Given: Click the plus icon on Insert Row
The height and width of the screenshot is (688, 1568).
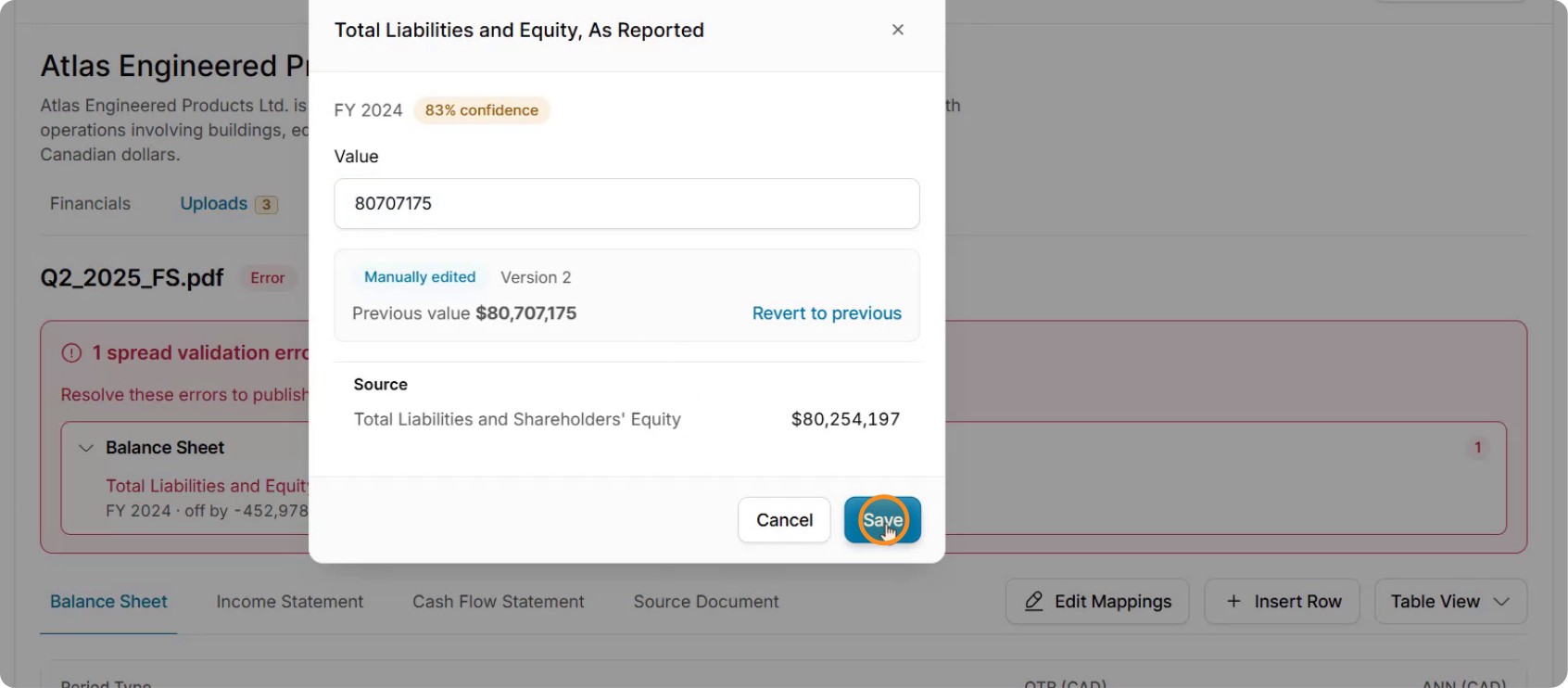Looking at the screenshot, I should (1233, 602).
